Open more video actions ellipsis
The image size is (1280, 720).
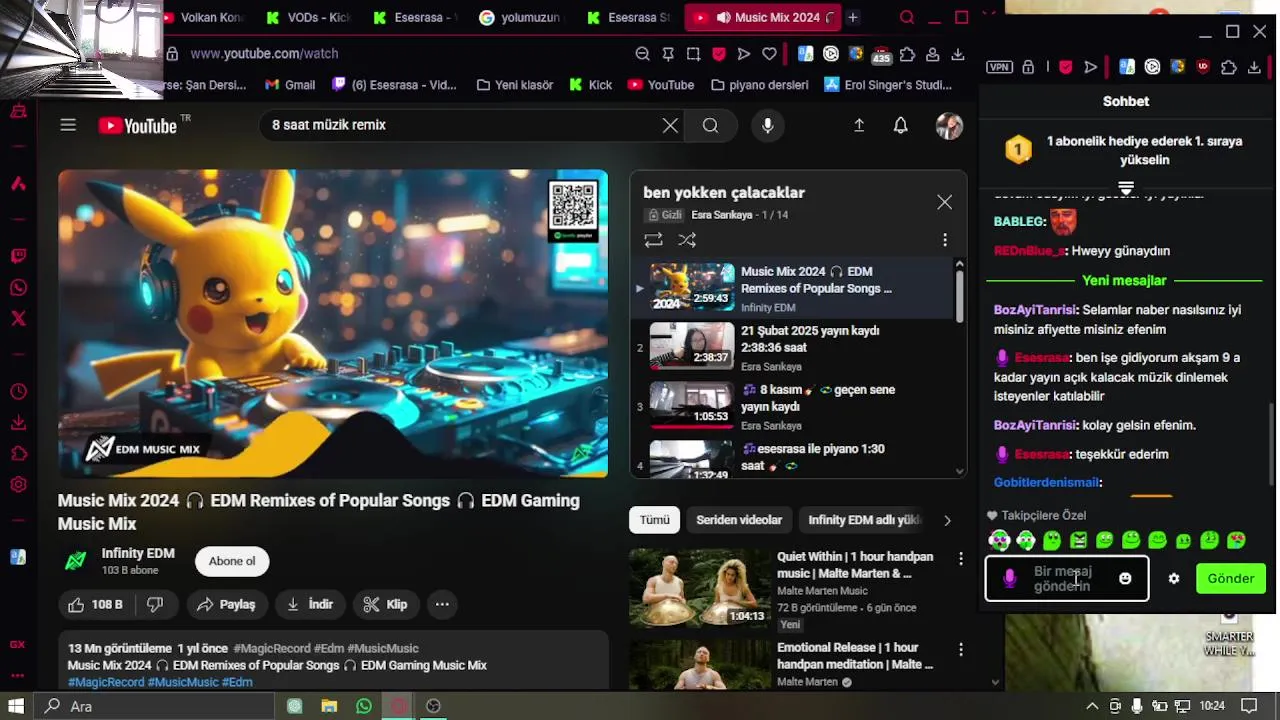(442, 604)
